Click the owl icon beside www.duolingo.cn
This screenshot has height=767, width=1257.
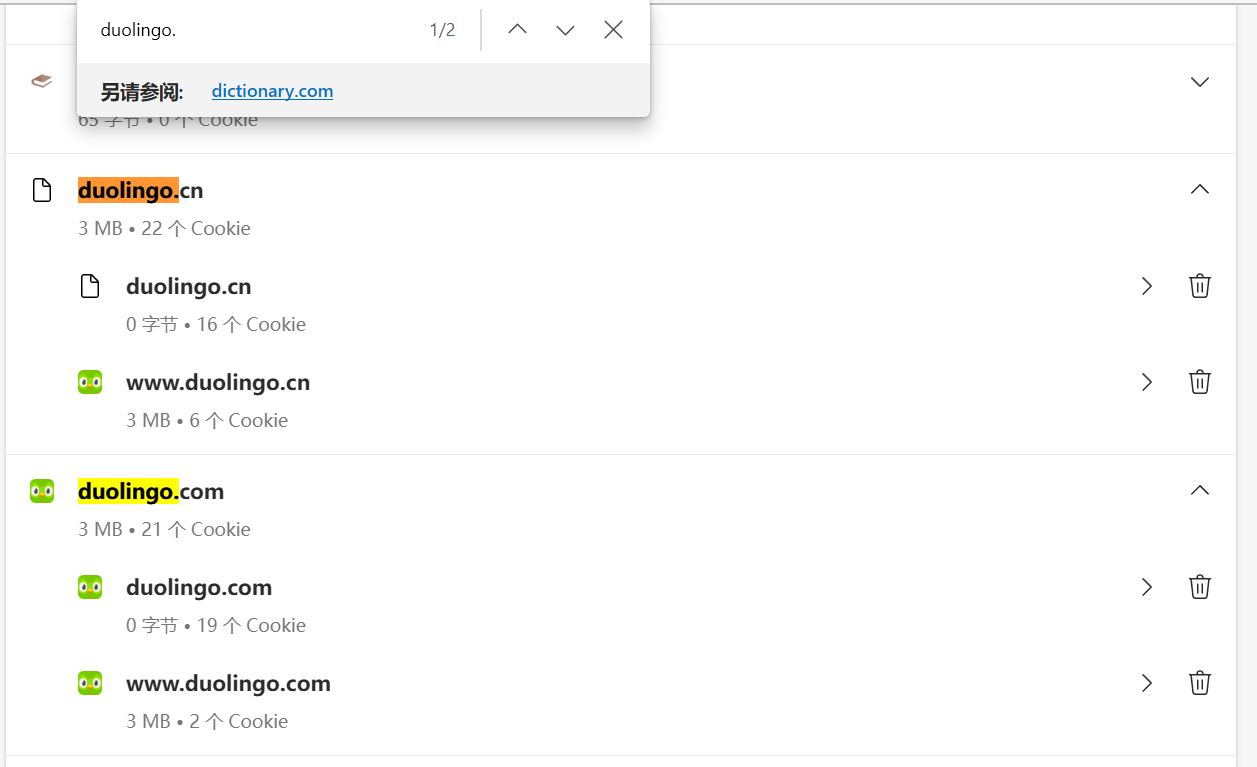tap(90, 382)
